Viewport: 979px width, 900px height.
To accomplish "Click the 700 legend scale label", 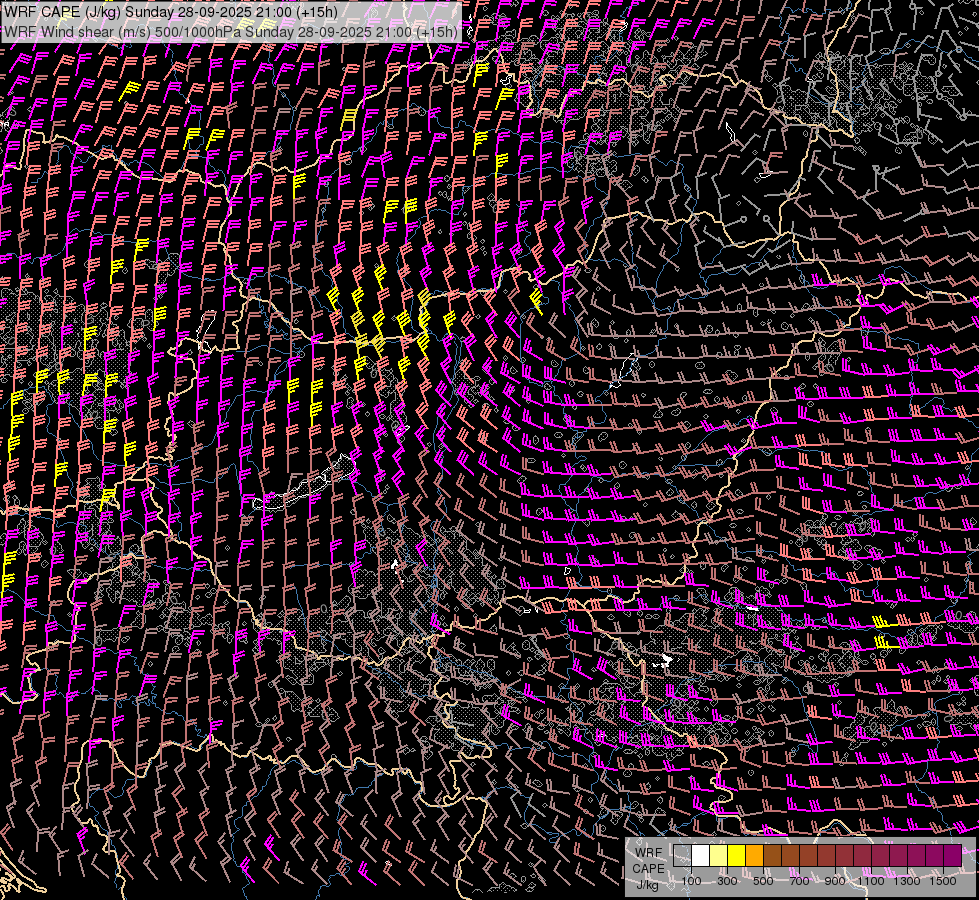I will (799, 881).
